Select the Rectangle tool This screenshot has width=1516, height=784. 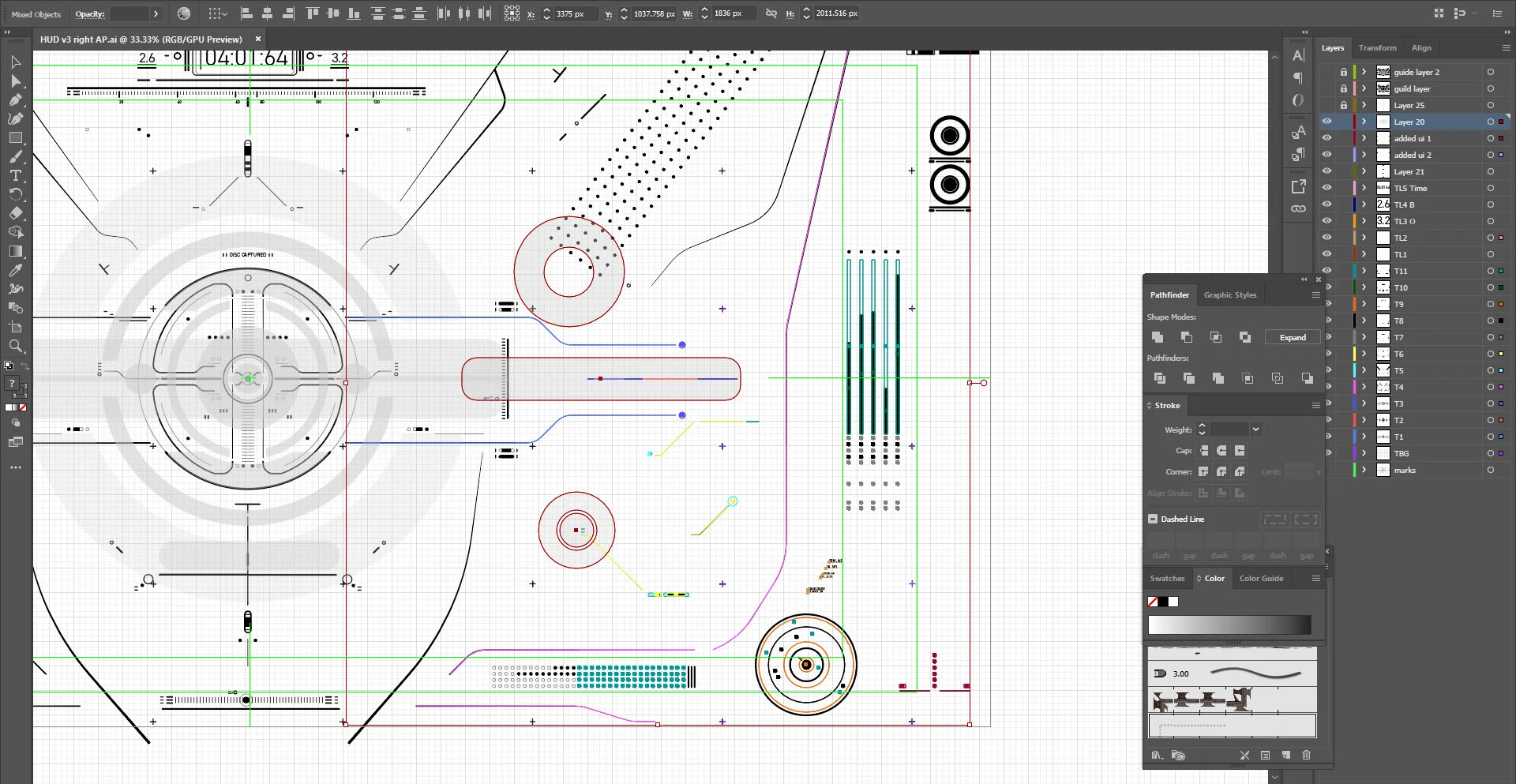click(16, 138)
